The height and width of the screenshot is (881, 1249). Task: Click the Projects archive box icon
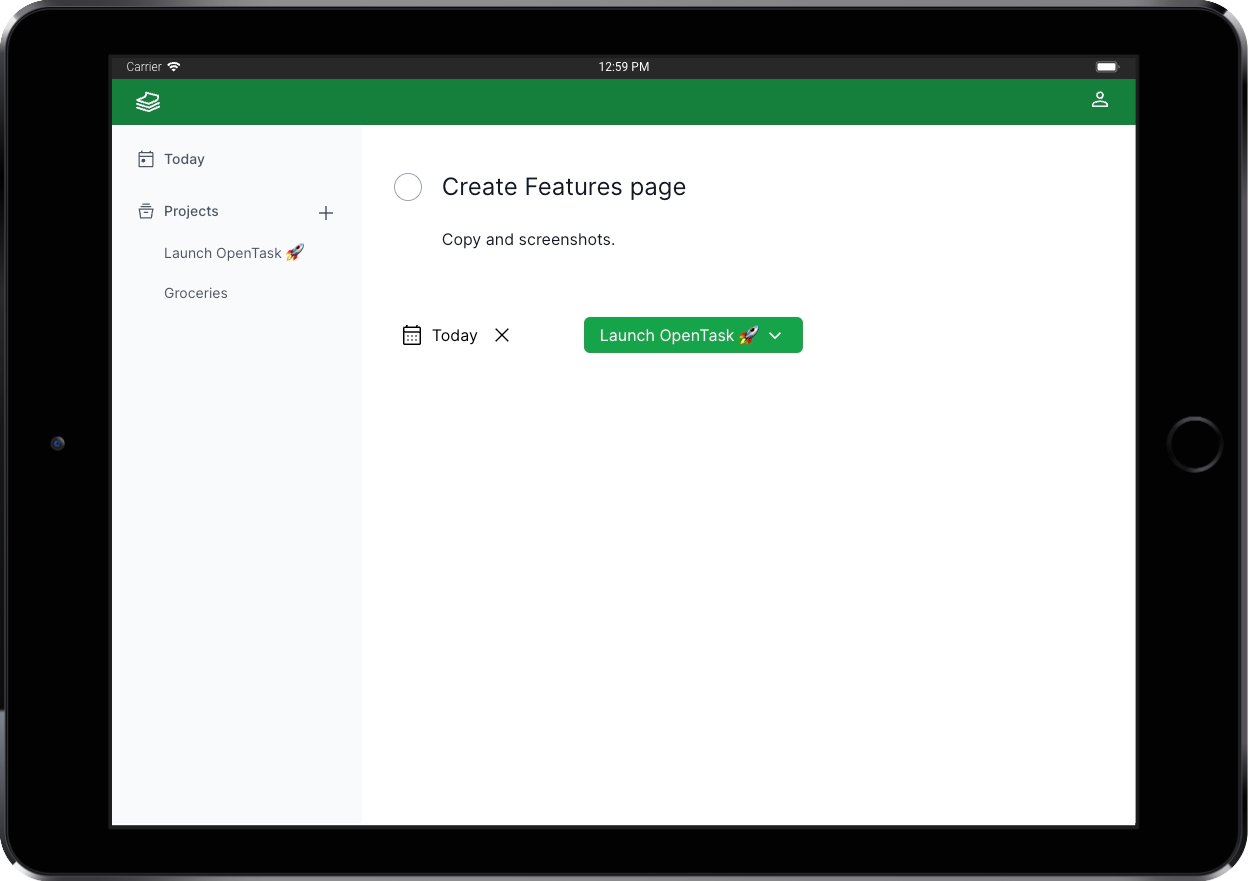(x=144, y=211)
